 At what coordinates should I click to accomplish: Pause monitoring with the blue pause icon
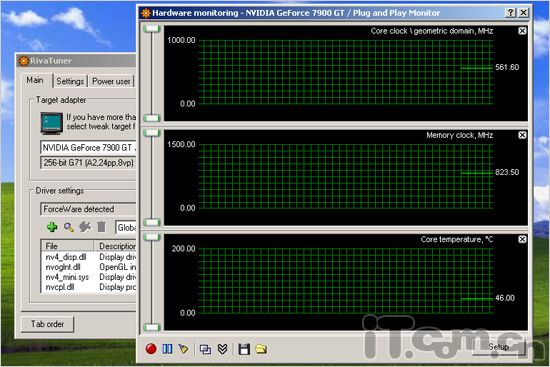coord(167,349)
